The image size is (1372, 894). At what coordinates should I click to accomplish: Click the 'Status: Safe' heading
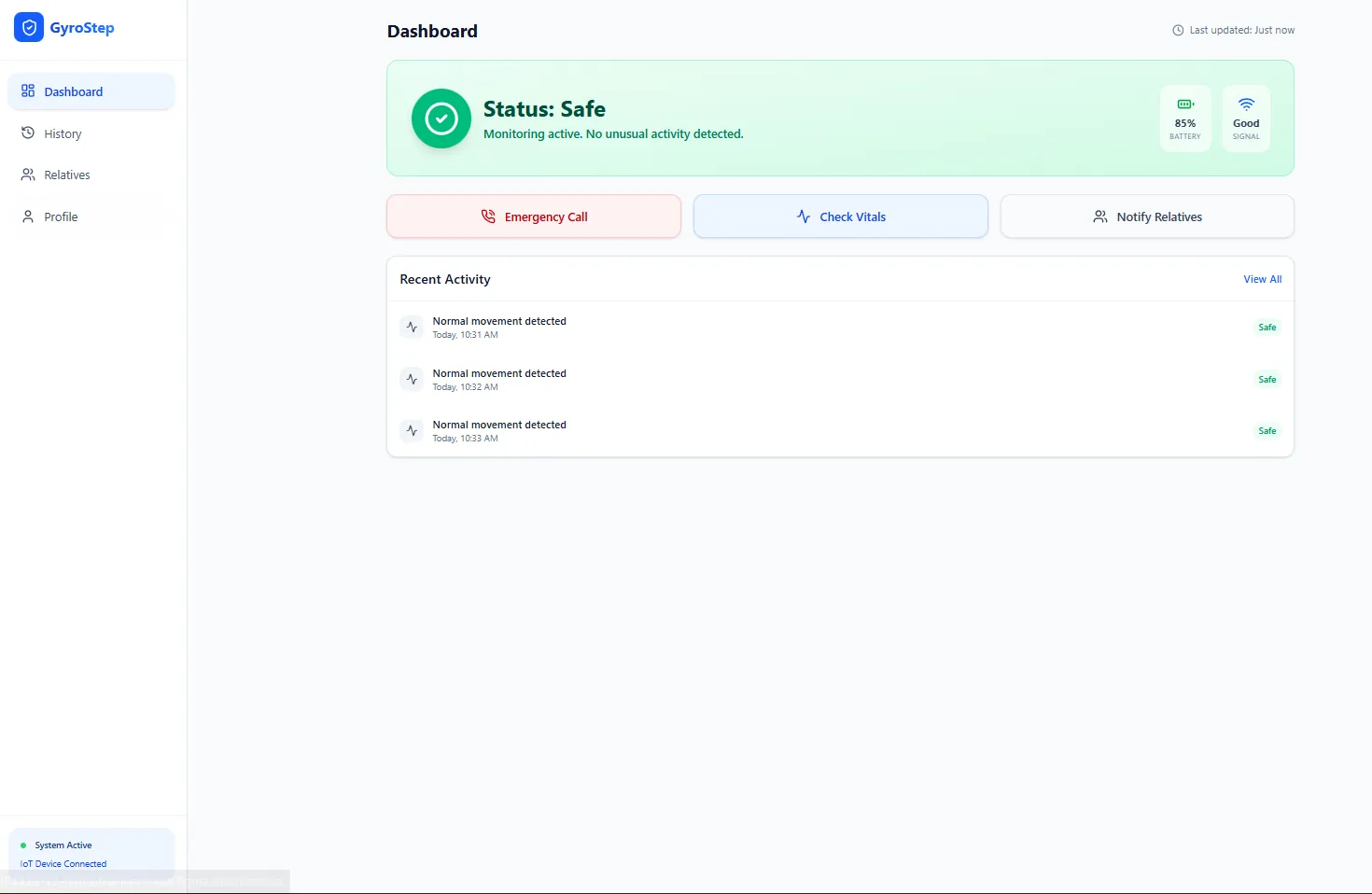coord(544,109)
